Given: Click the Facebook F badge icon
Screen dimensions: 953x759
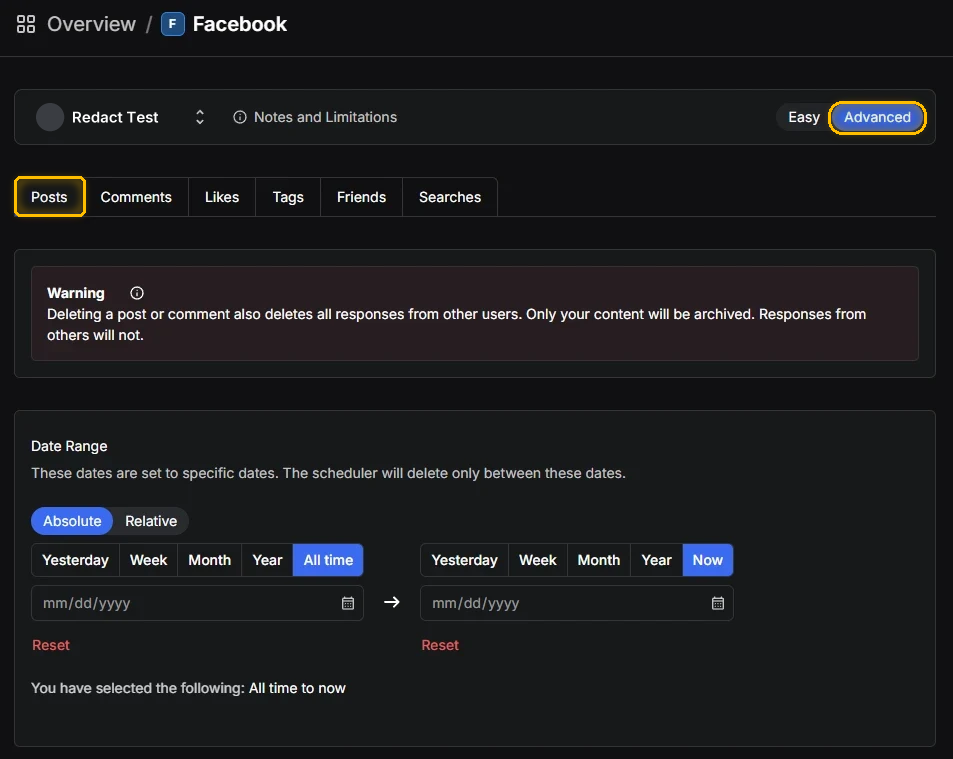Looking at the screenshot, I should pos(173,24).
